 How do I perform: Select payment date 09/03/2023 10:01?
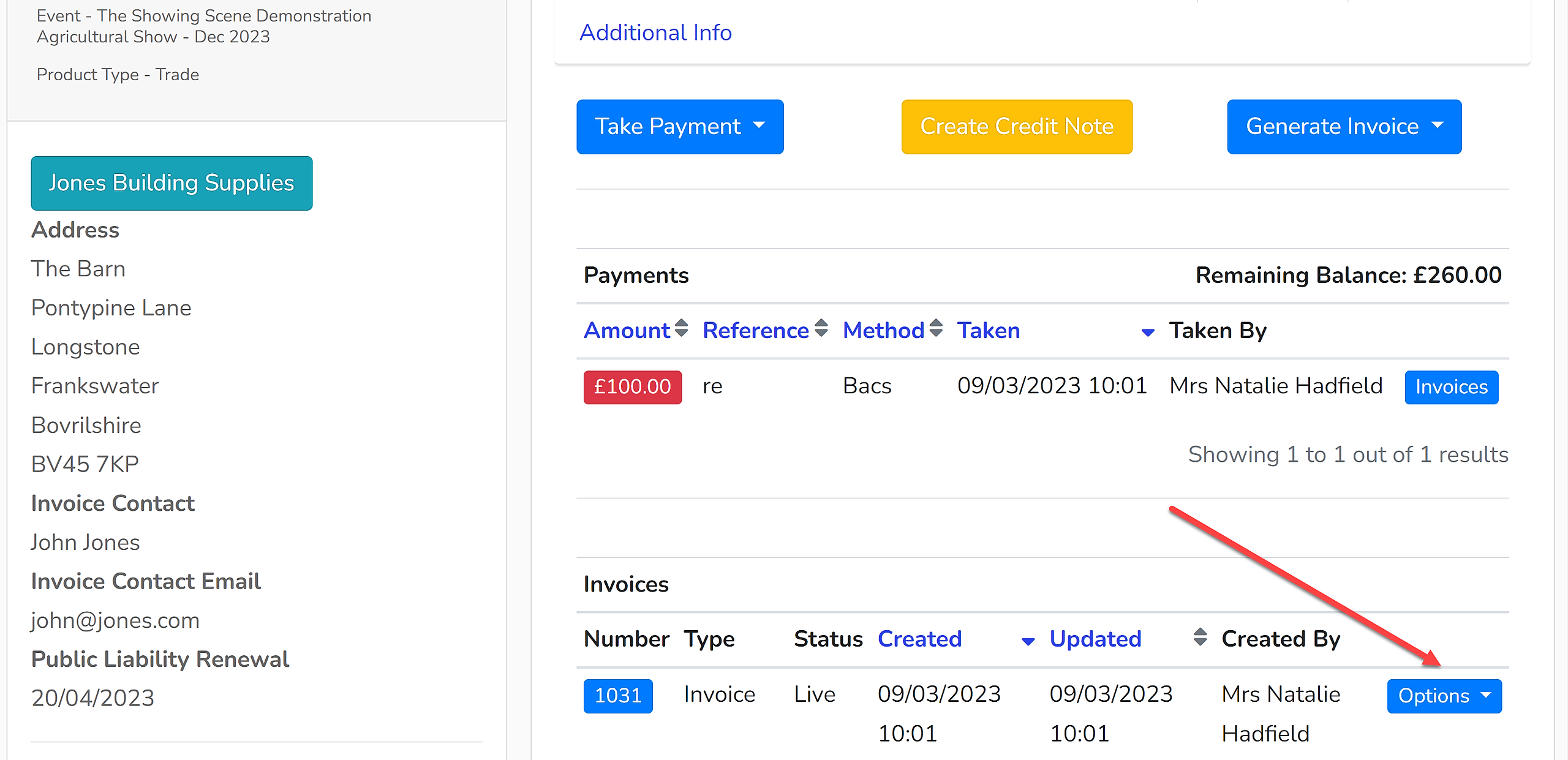(x=1052, y=386)
